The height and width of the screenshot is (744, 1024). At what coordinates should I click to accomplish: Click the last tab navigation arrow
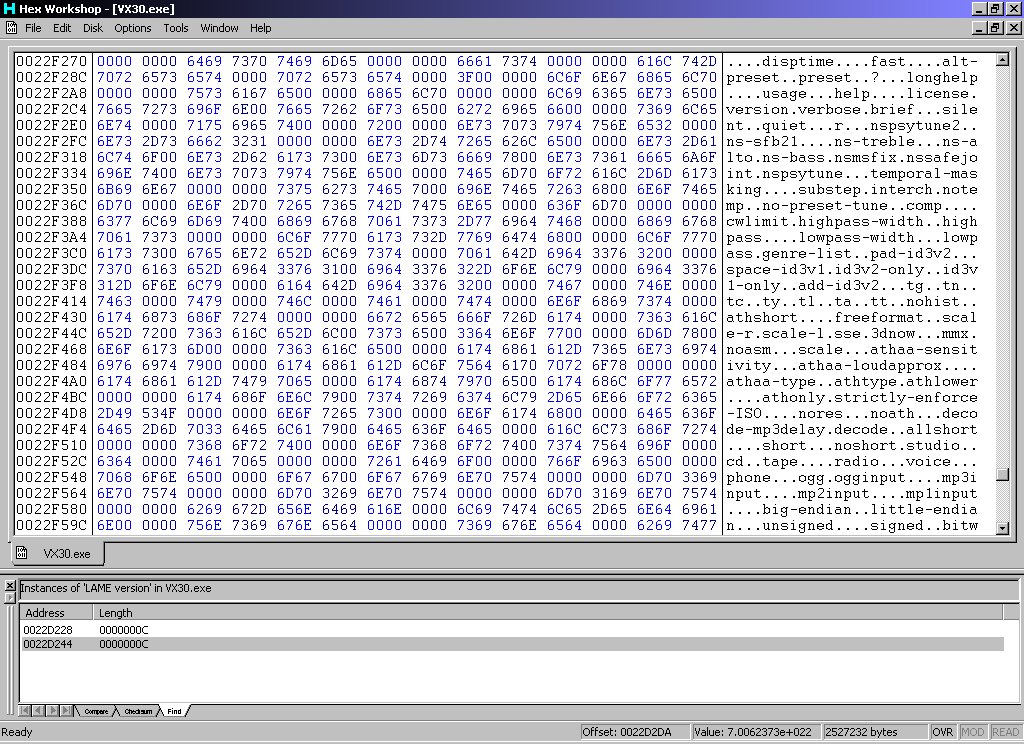[66, 711]
